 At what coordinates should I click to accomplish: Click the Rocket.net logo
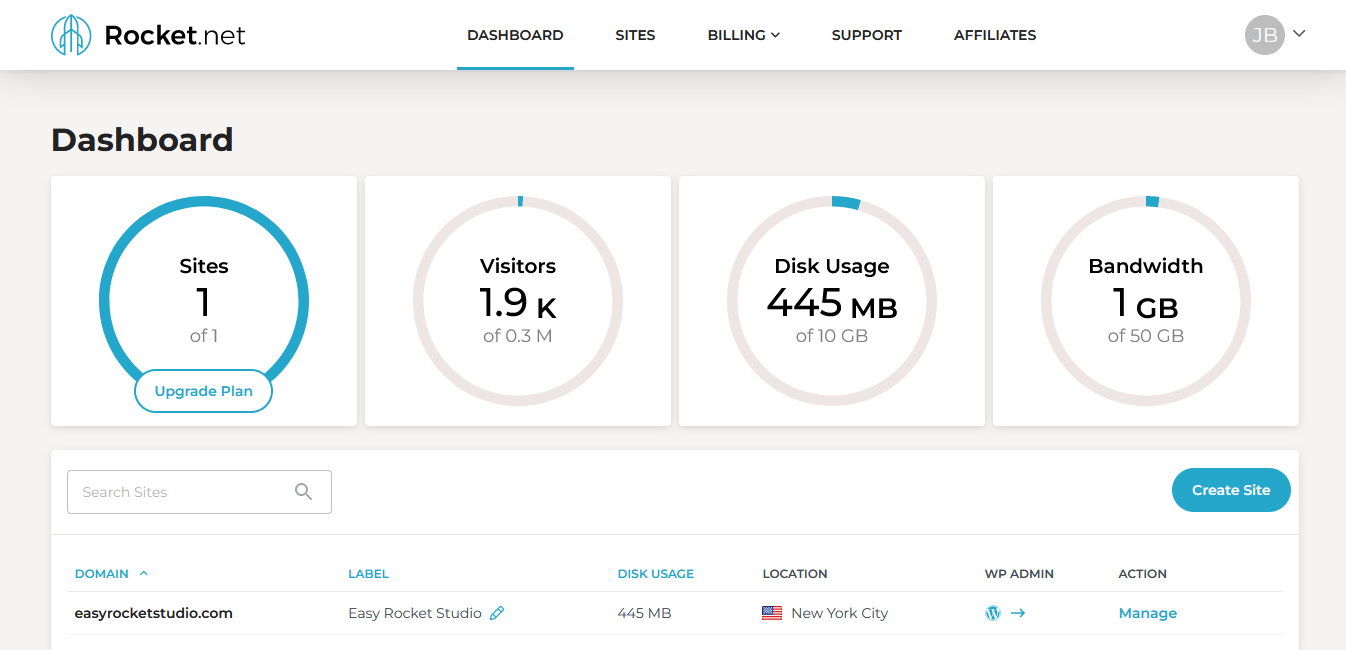[148, 36]
